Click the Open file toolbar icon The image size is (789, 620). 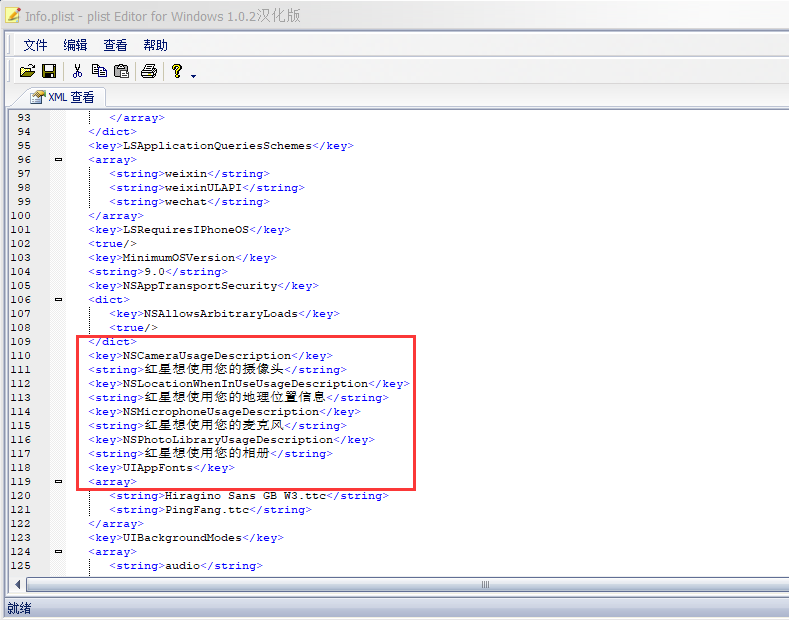27,71
